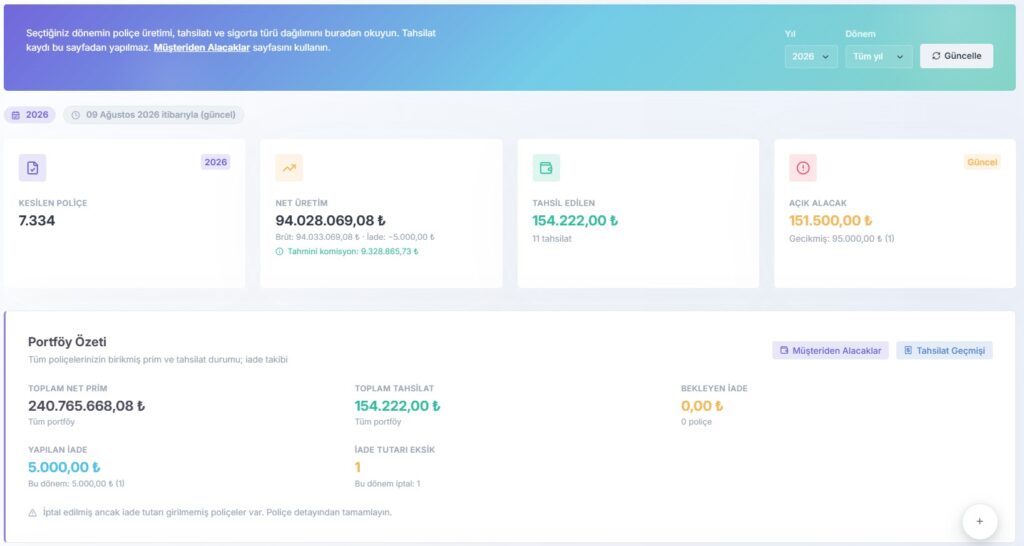Click the Bekleyen İade value 0,00

702,406
